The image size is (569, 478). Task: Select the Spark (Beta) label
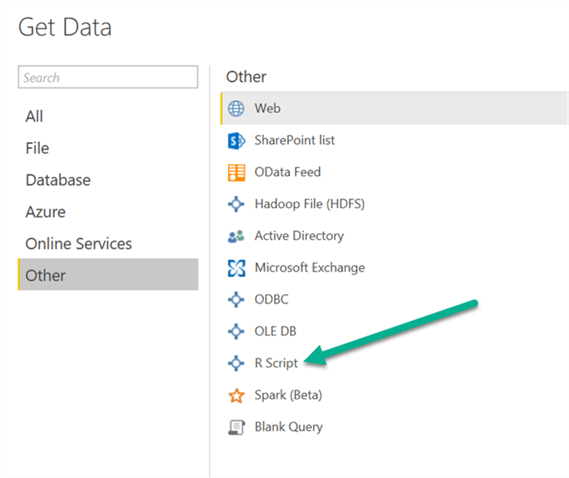(x=288, y=395)
